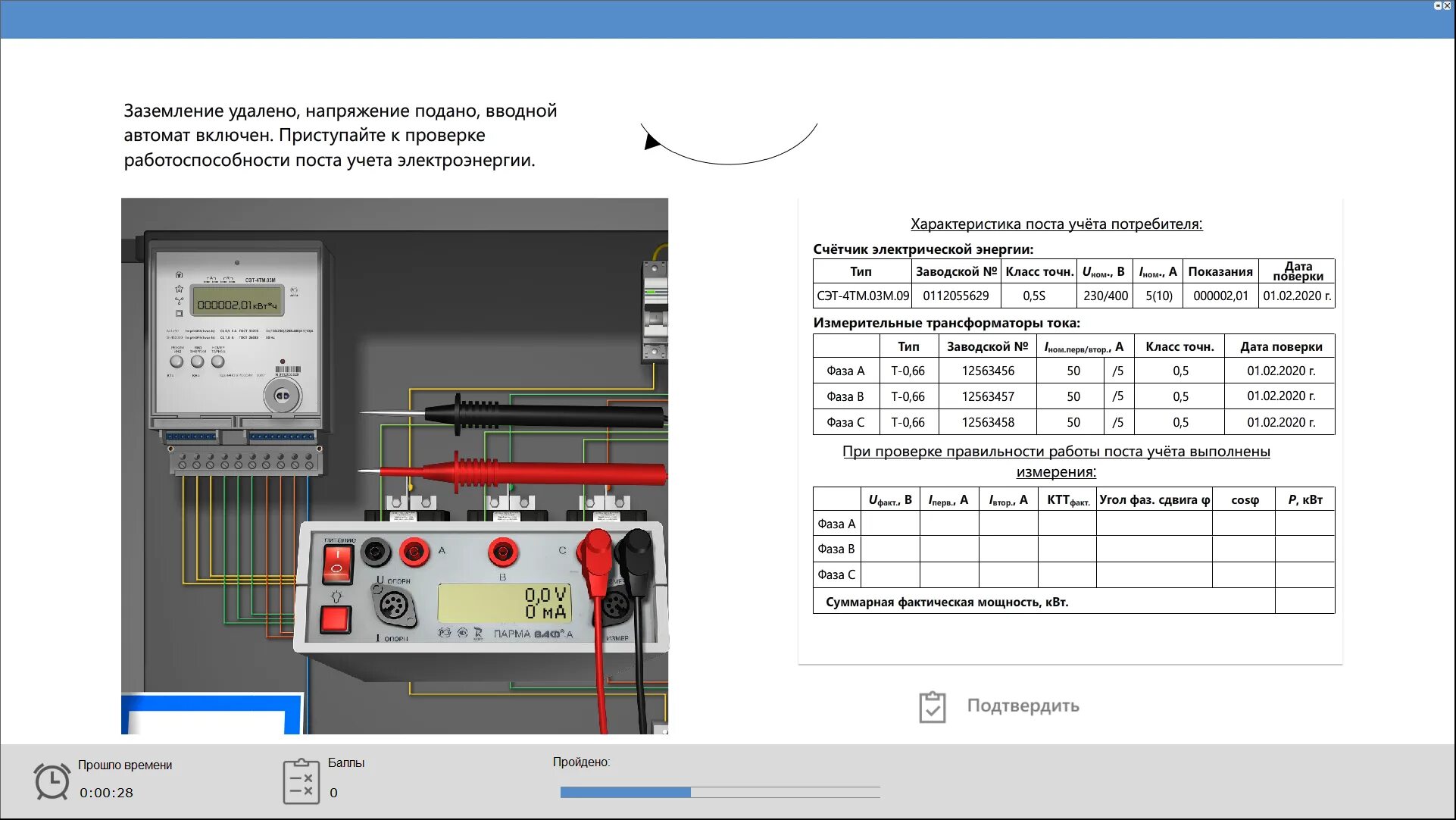Click total power value cell
1456x820 pixels.
tap(1304, 602)
